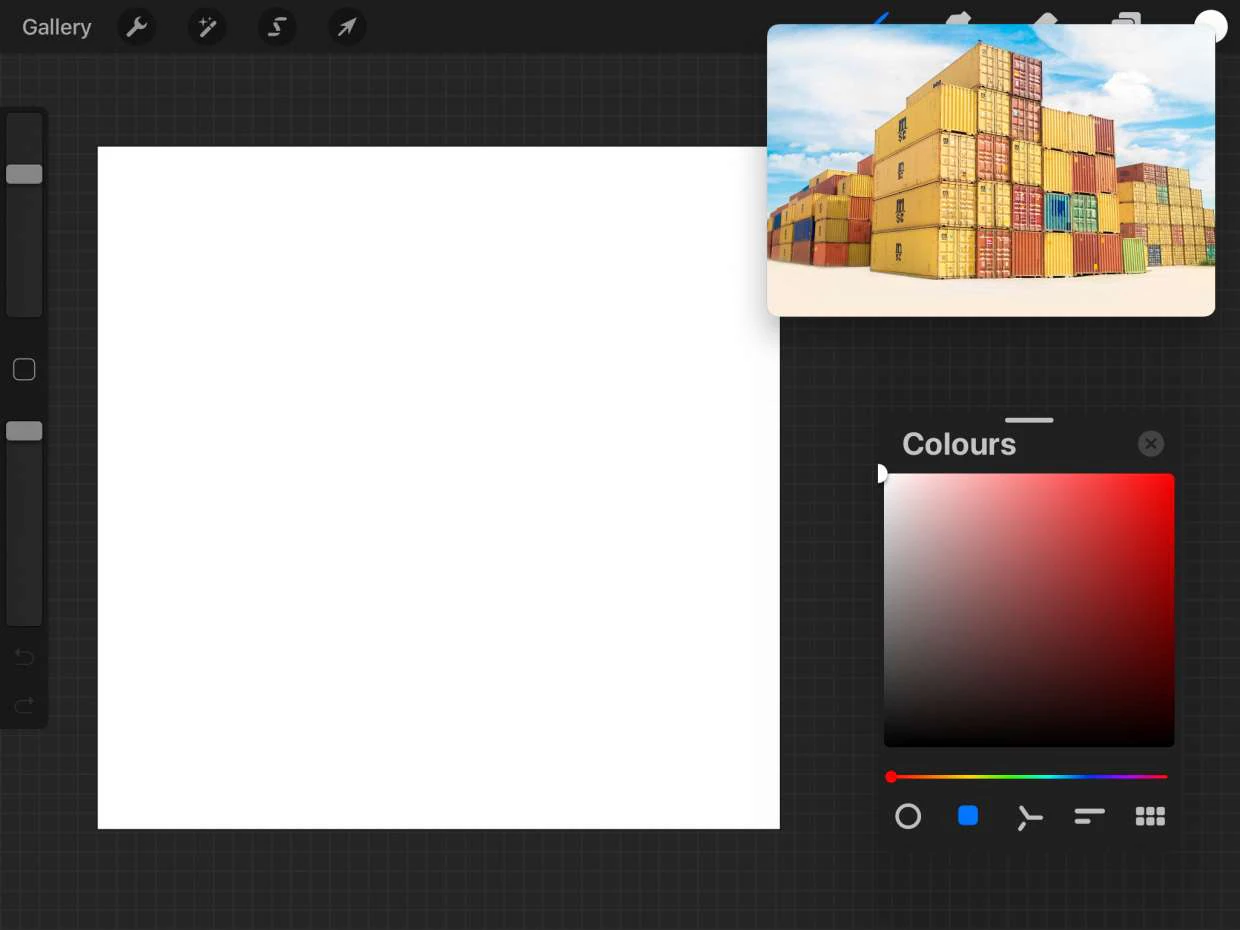Viewport: 1240px width, 930px height.
Task: Tap the Redo arrow in the sidebar
Action: tap(24, 705)
